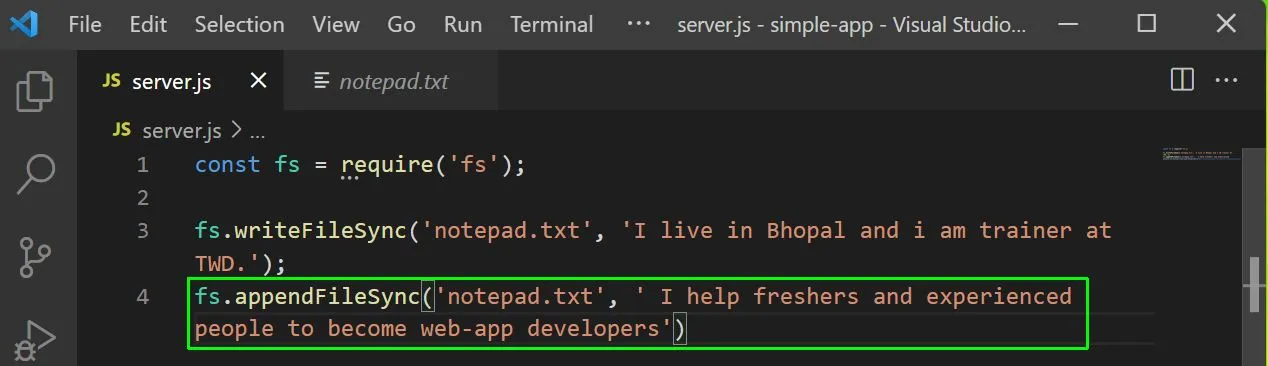This screenshot has width=1268, height=366.
Task: Open the File menu
Action: point(85,25)
